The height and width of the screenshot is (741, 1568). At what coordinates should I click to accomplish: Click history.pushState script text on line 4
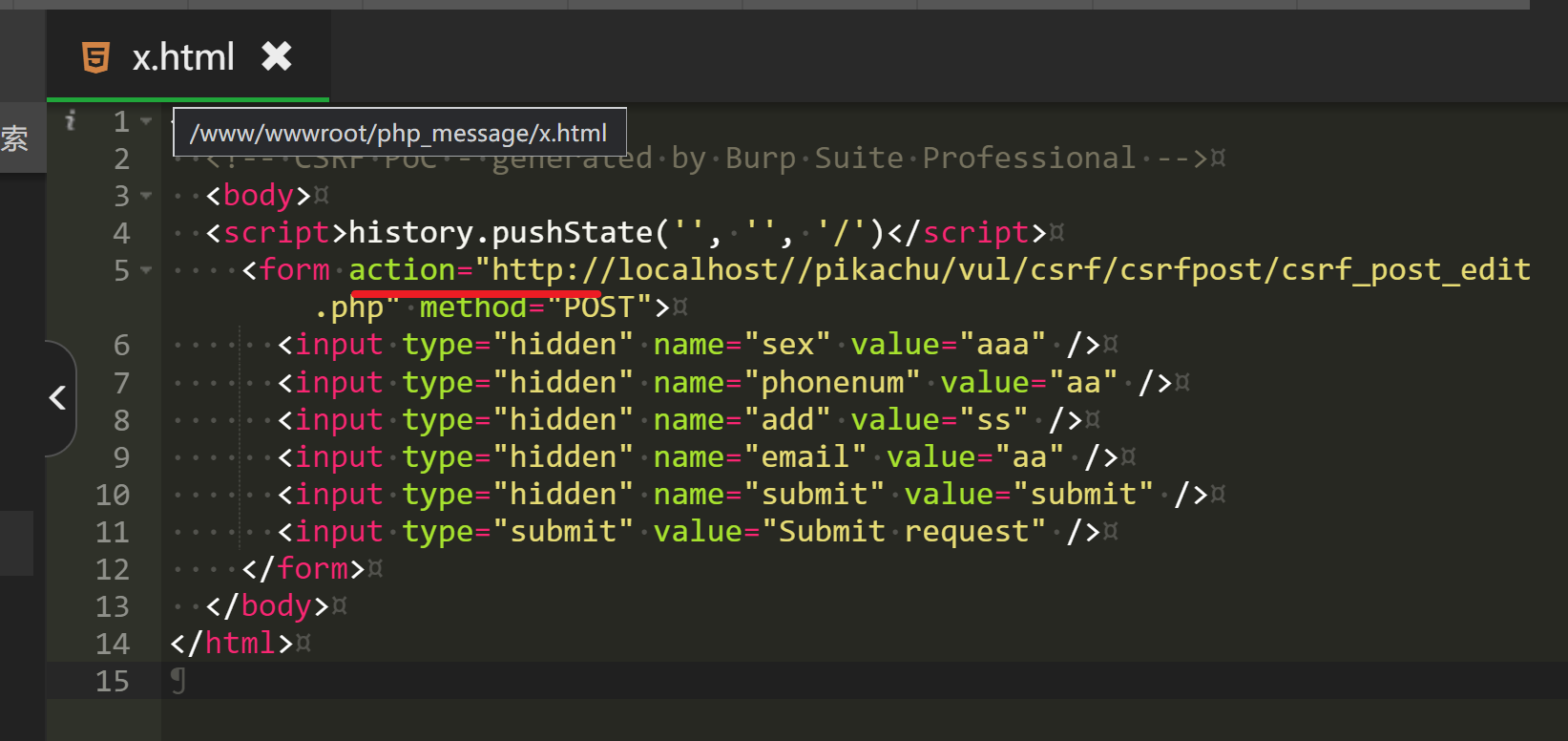pyautogui.click(x=617, y=233)
